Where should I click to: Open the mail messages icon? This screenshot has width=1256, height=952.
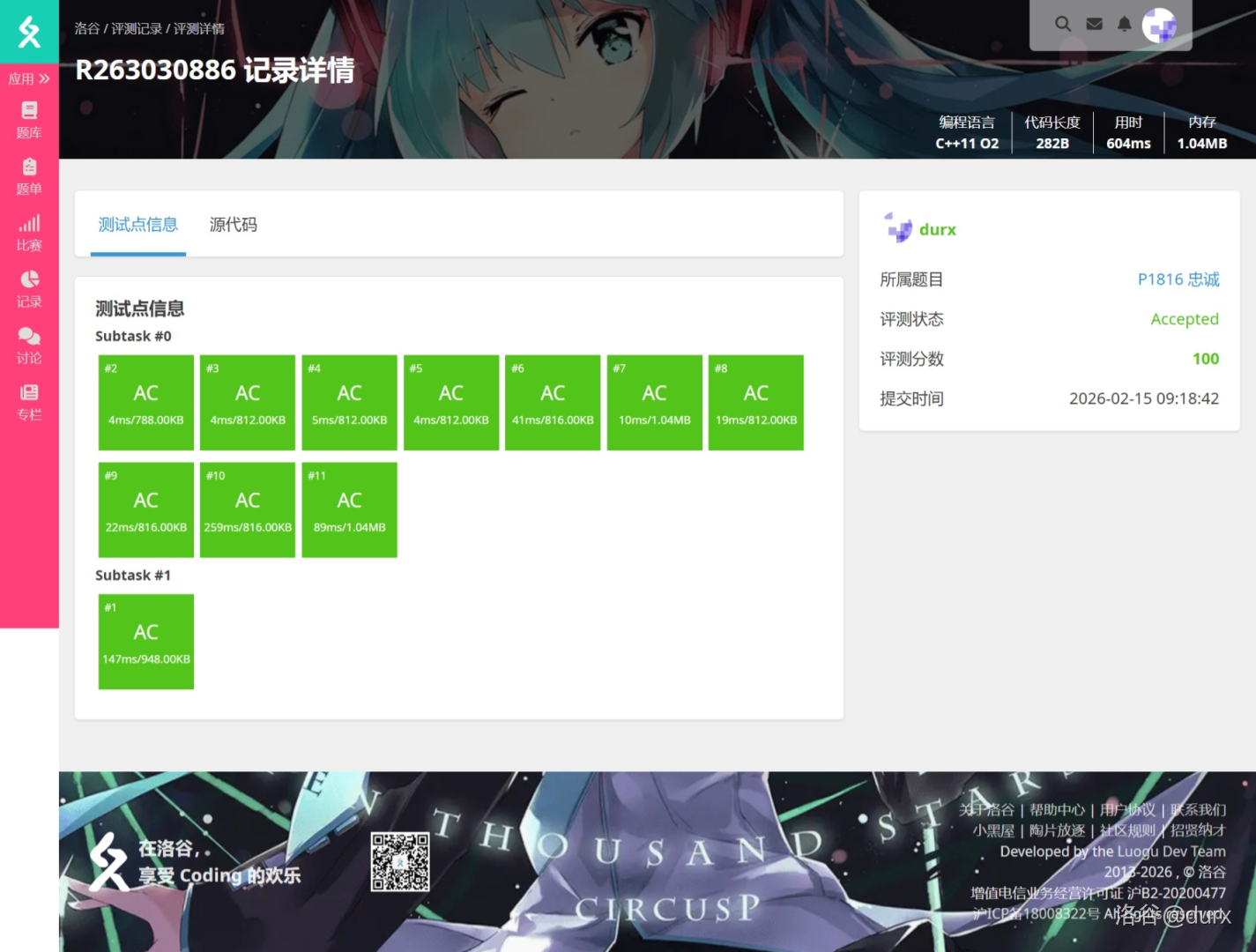coord(1094,24)
